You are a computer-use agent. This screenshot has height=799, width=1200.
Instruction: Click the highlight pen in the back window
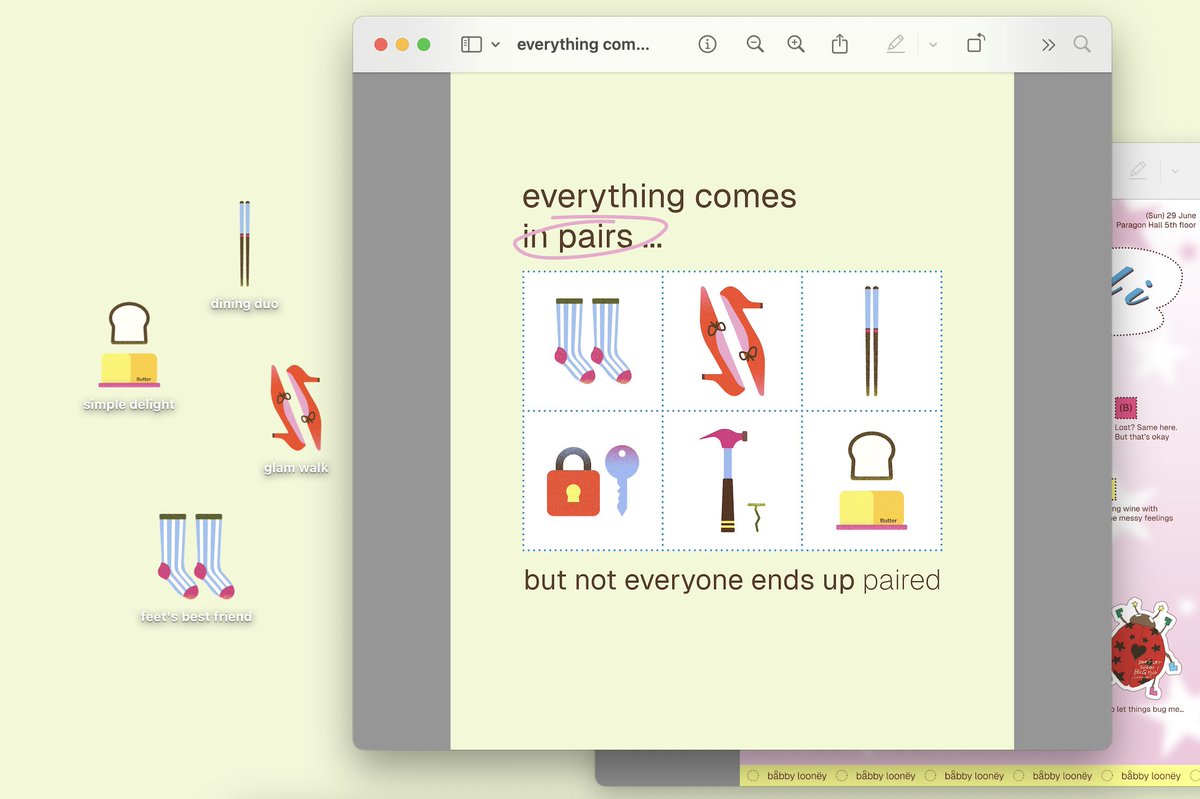pos(1138,170)
